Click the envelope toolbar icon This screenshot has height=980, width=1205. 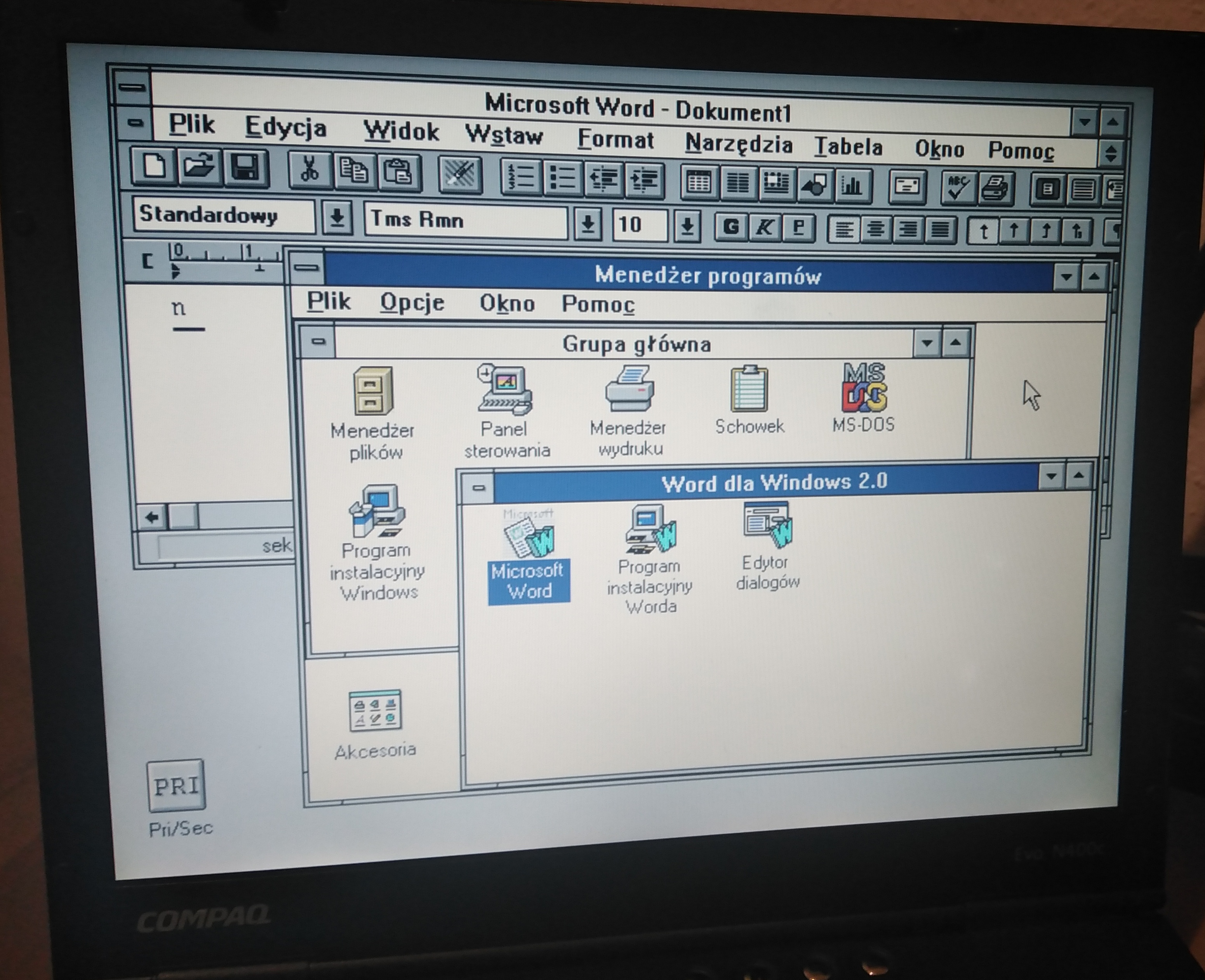click(x=907, y=188)
